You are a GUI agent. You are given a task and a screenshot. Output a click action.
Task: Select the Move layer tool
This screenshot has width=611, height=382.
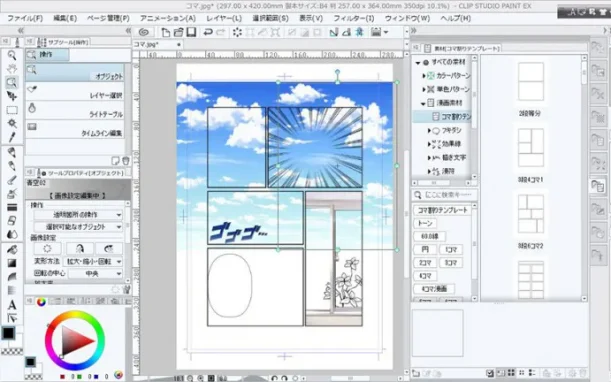click(x=12, y=96)
